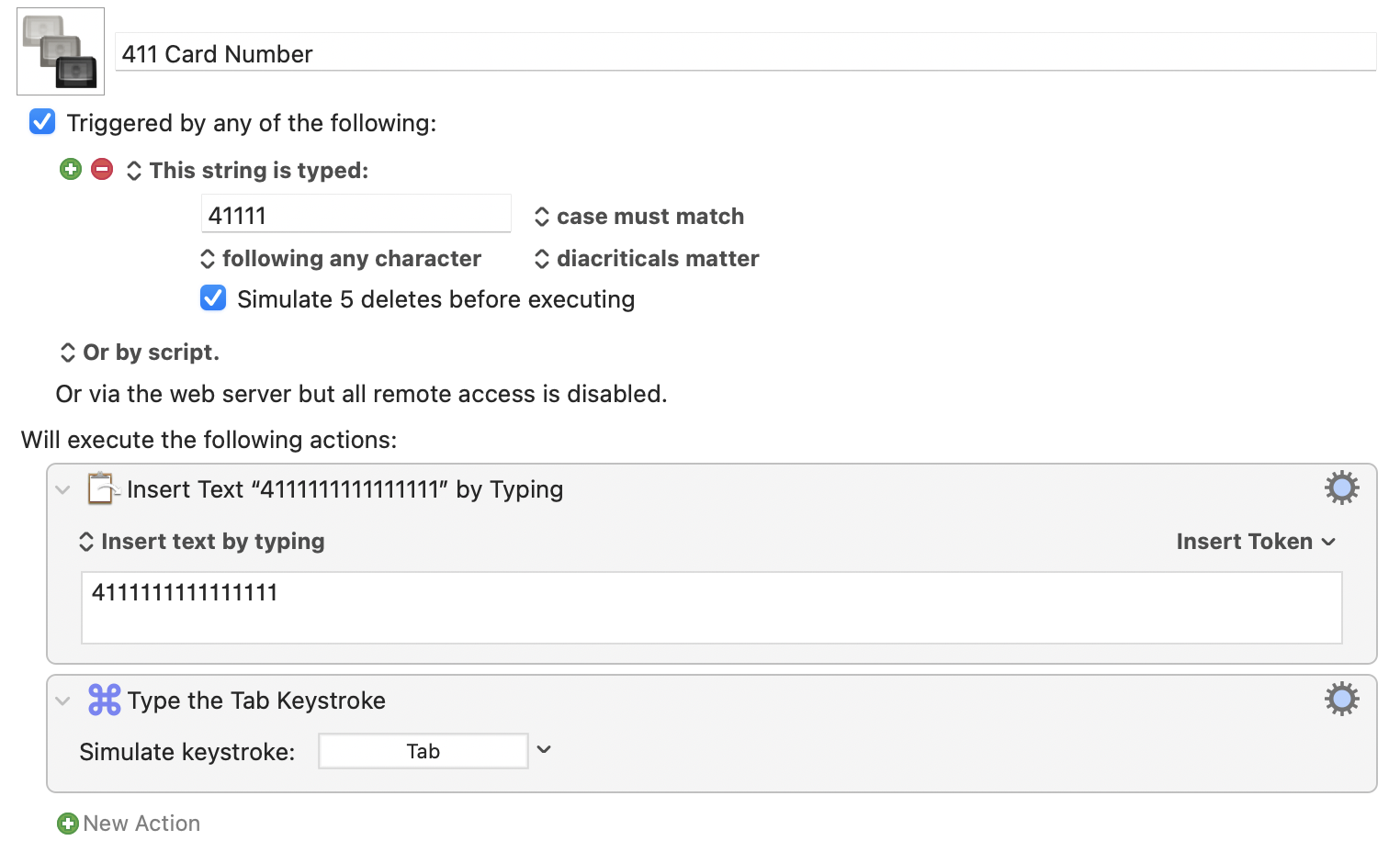Remove the string trigger using the red minus icon

click(x=102, y=169)
